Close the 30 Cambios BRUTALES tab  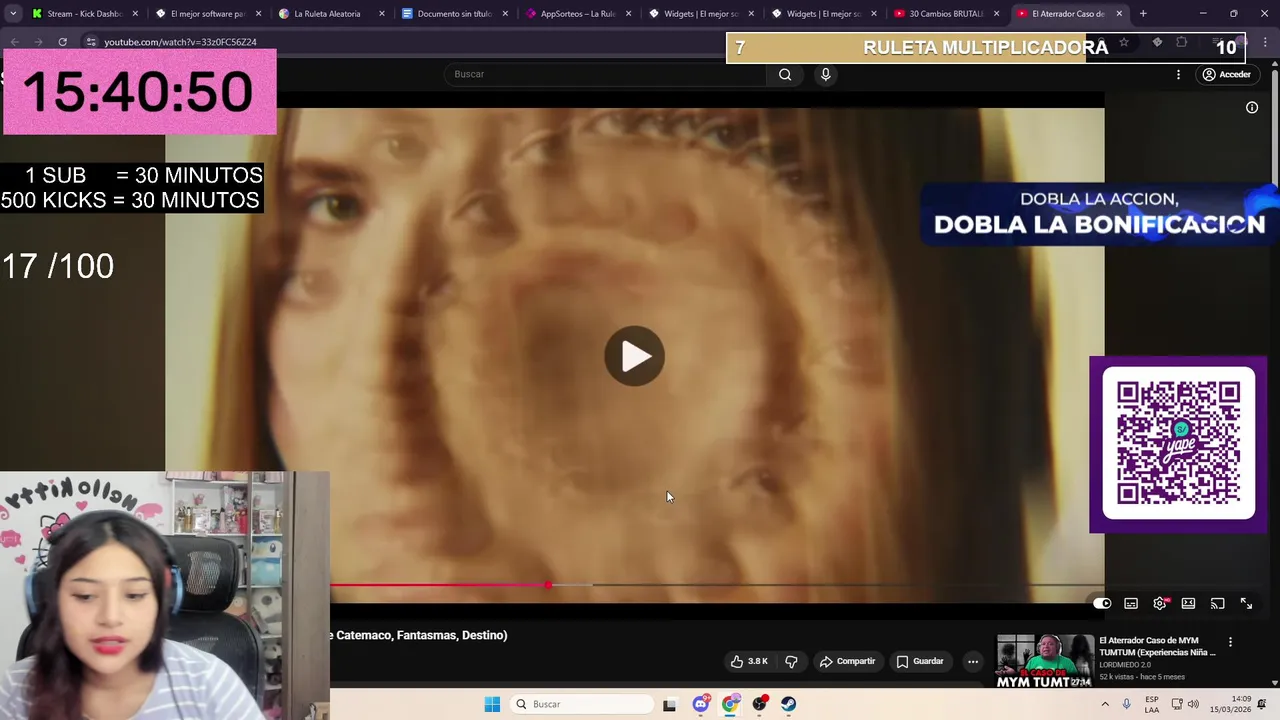click(x=996, y=14)
